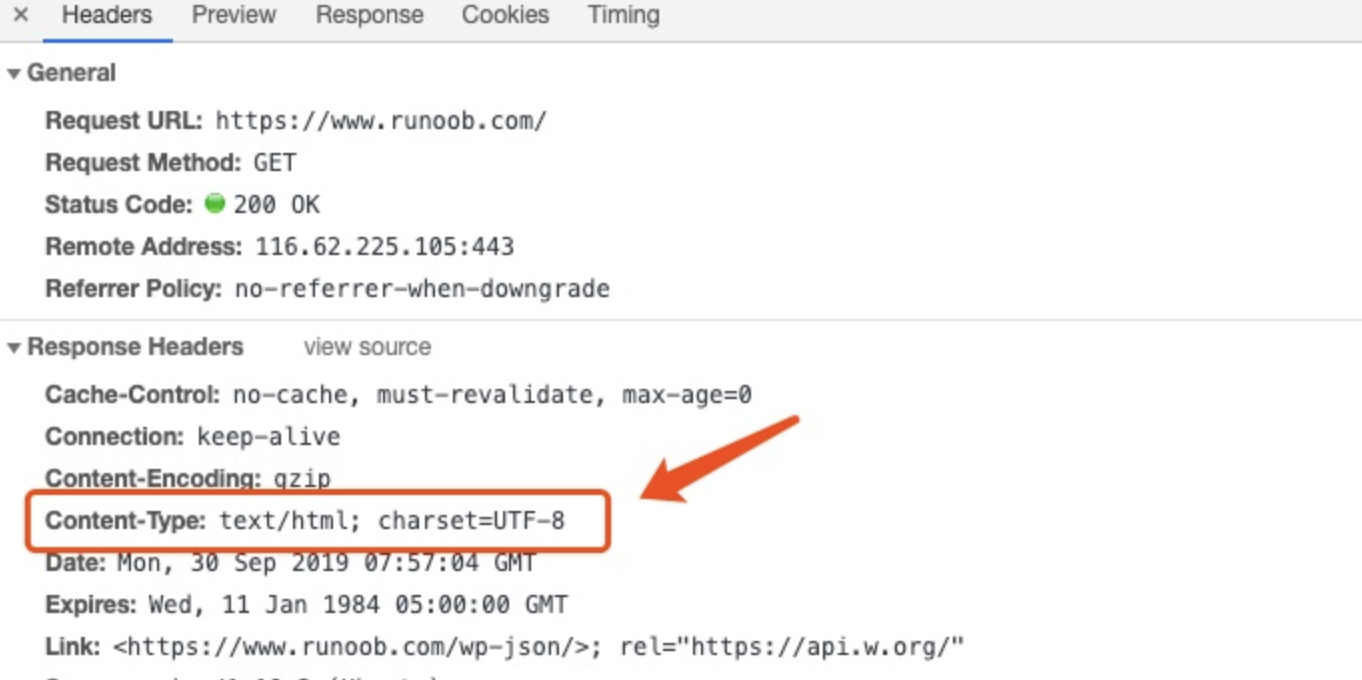Click the green status code indicator
This screenshot has width=1362, height=680.
[x=214, y=203]
